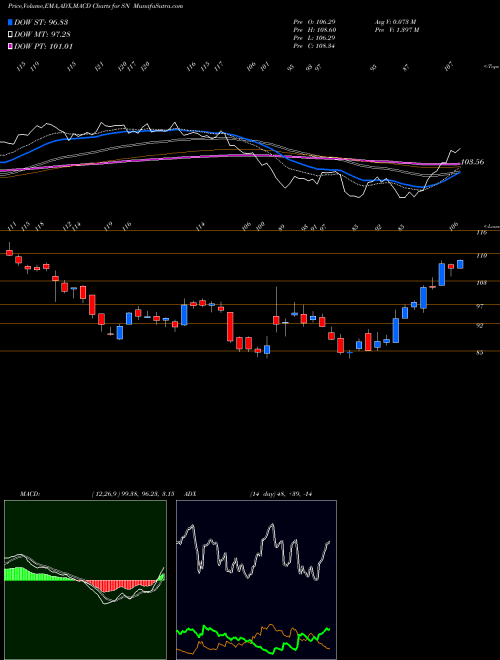Click the blue DOW ST legend swatch
This screenshot has width=500, height=660.
pos(10,22)
